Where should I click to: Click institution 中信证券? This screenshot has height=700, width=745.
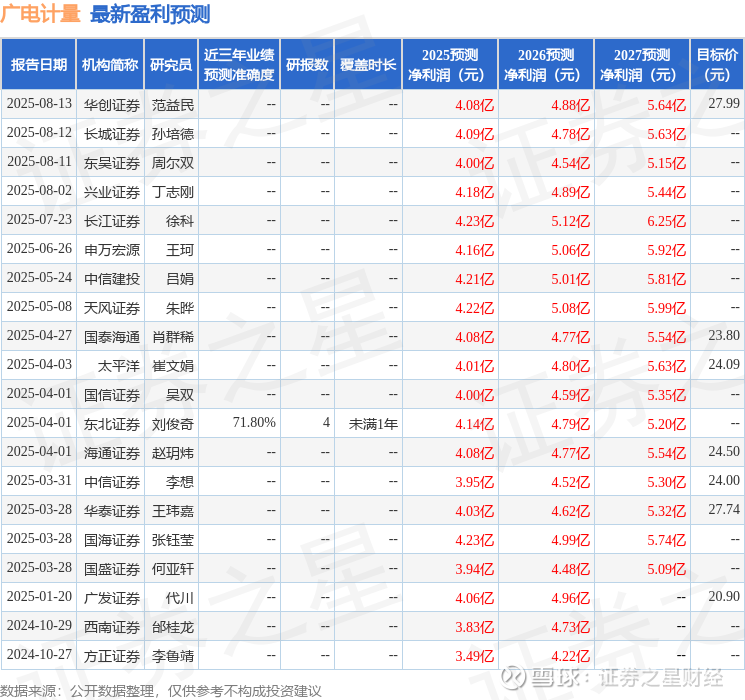pos(112,482)
